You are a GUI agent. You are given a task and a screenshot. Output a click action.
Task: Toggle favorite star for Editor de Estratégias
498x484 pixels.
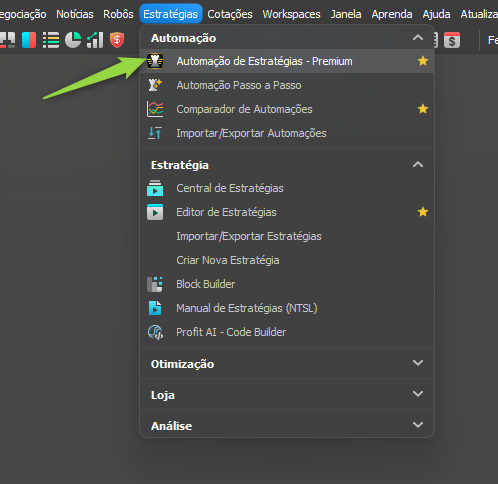pos(423,212)
